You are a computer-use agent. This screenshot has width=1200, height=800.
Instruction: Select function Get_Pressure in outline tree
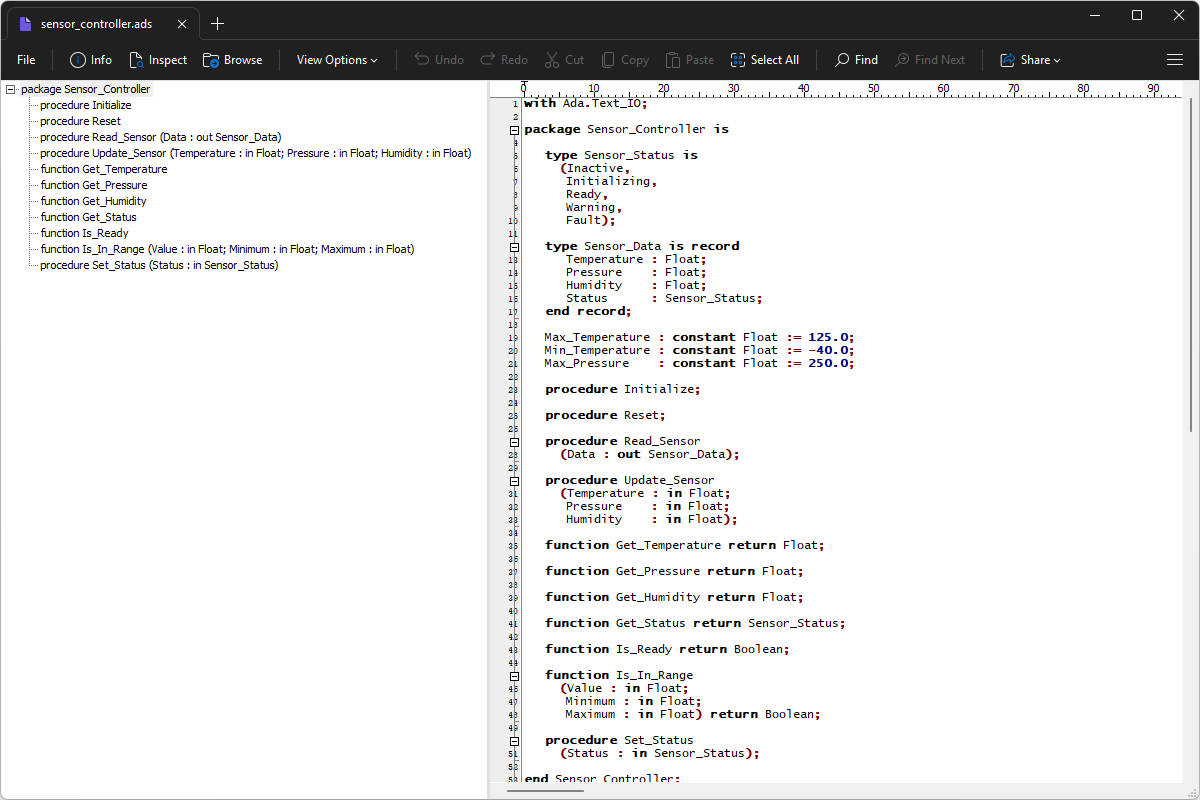tap(94, 185)
